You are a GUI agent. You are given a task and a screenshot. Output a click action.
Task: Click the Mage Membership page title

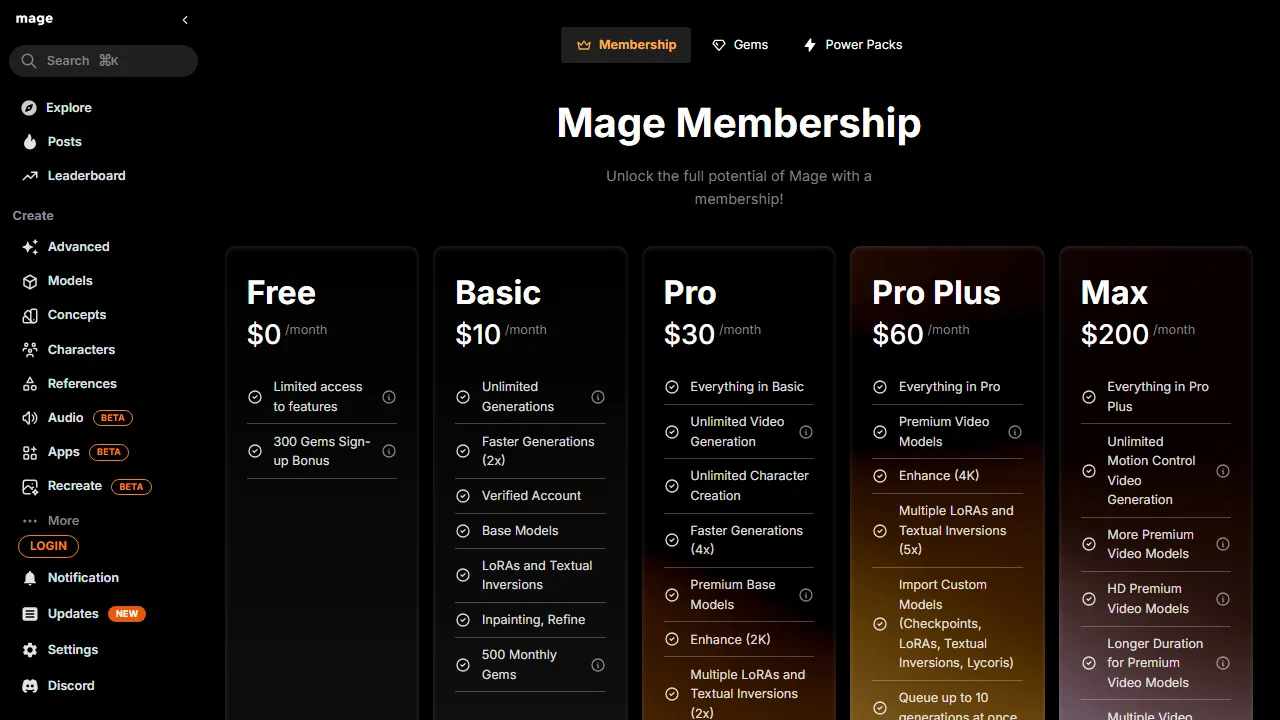[739, 123]
